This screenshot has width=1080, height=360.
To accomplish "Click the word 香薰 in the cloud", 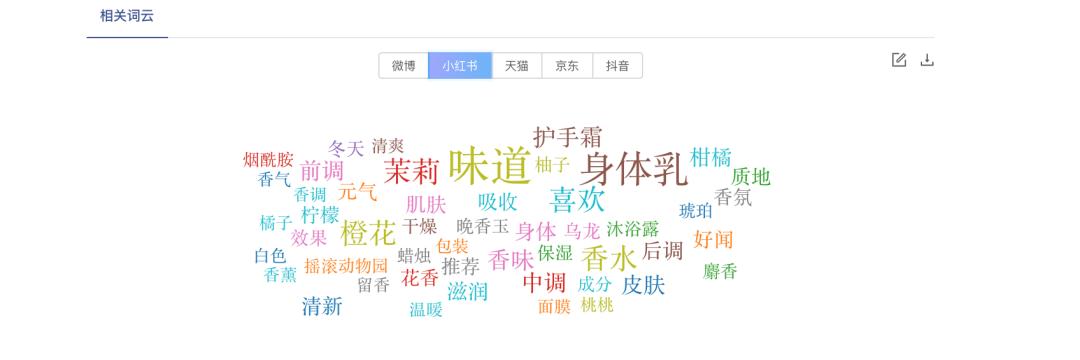I will [x=280, y=275].
